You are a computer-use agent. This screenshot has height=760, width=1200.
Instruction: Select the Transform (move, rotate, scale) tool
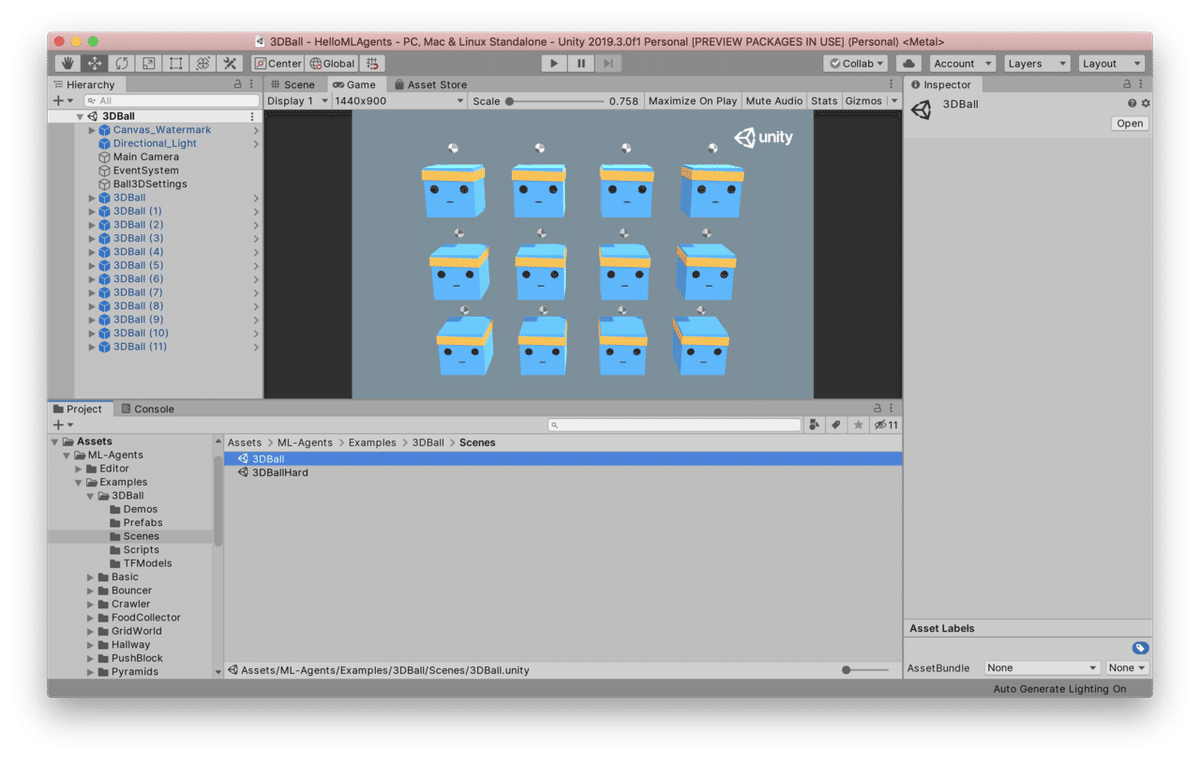coord(202,63)
